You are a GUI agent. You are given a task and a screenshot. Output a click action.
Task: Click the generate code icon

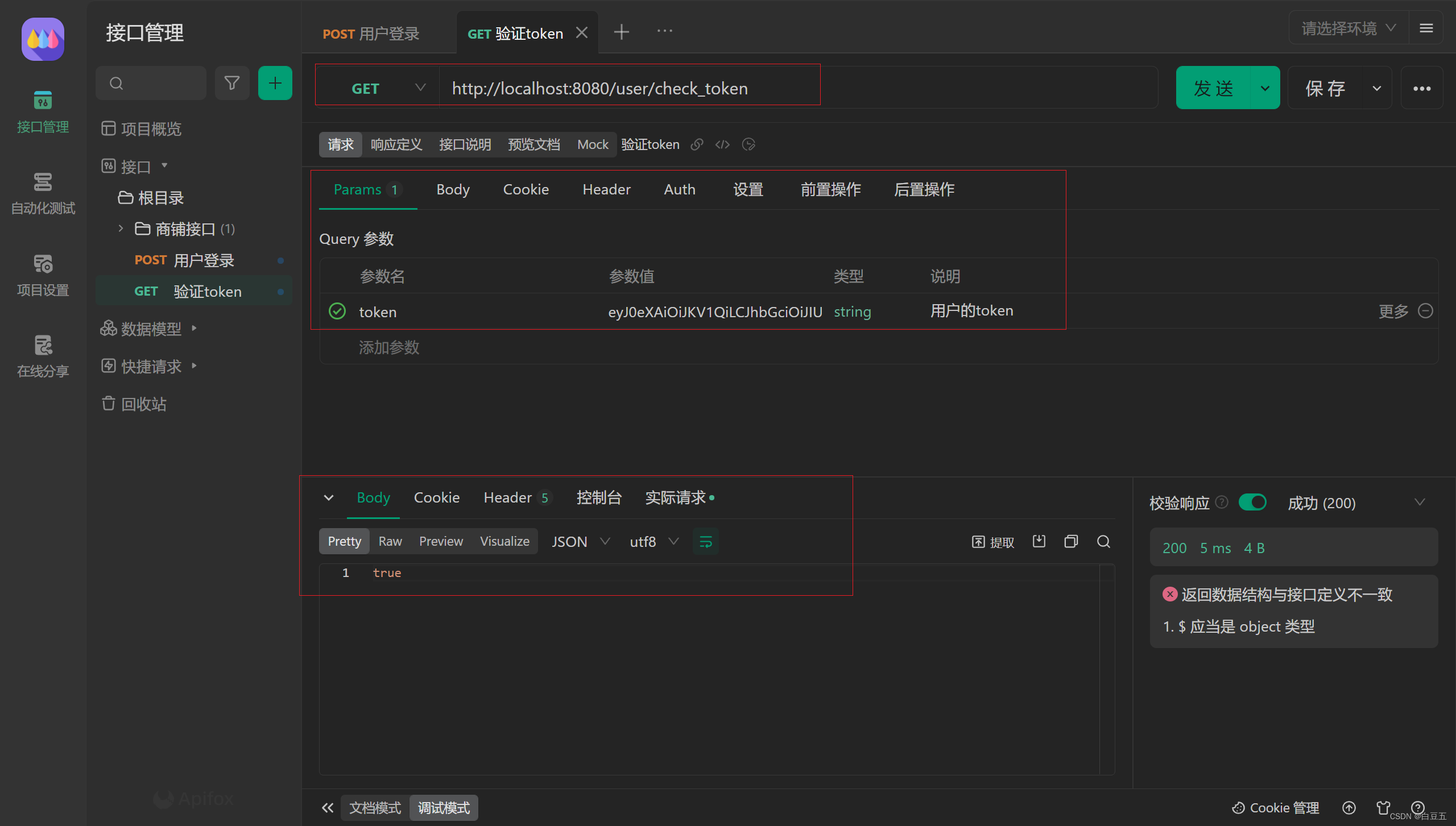[x=722, y=144]
